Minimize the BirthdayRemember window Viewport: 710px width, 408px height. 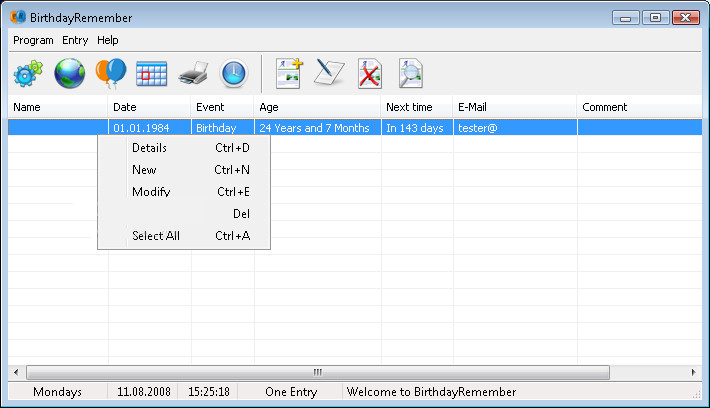[626, 18]
